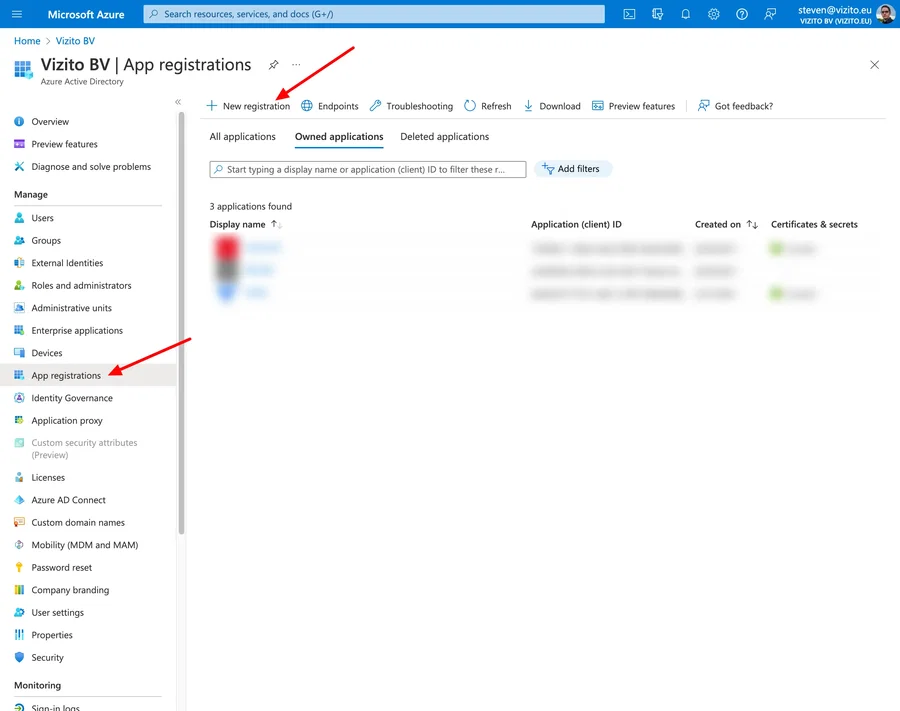Open the Add filters control
This screenshot has width=900, height=711.
(573, 169)
